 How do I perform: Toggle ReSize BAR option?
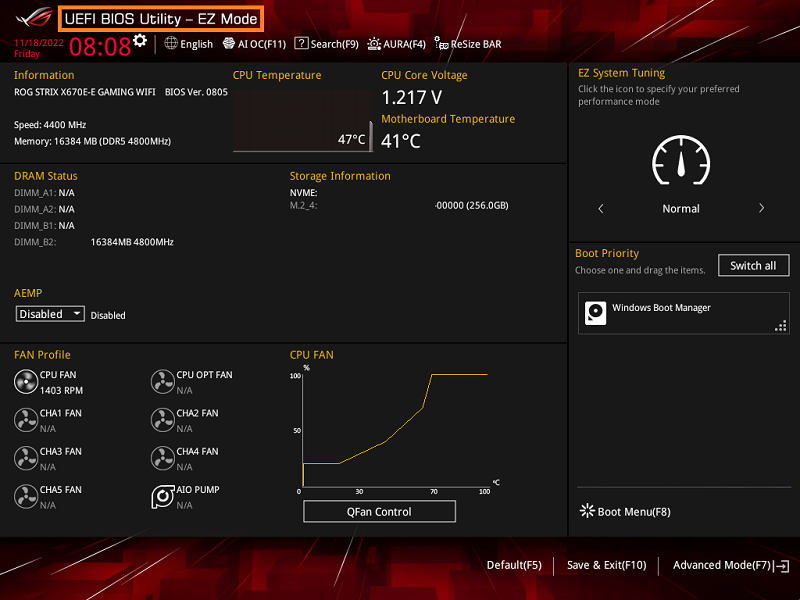click(468, 44)
